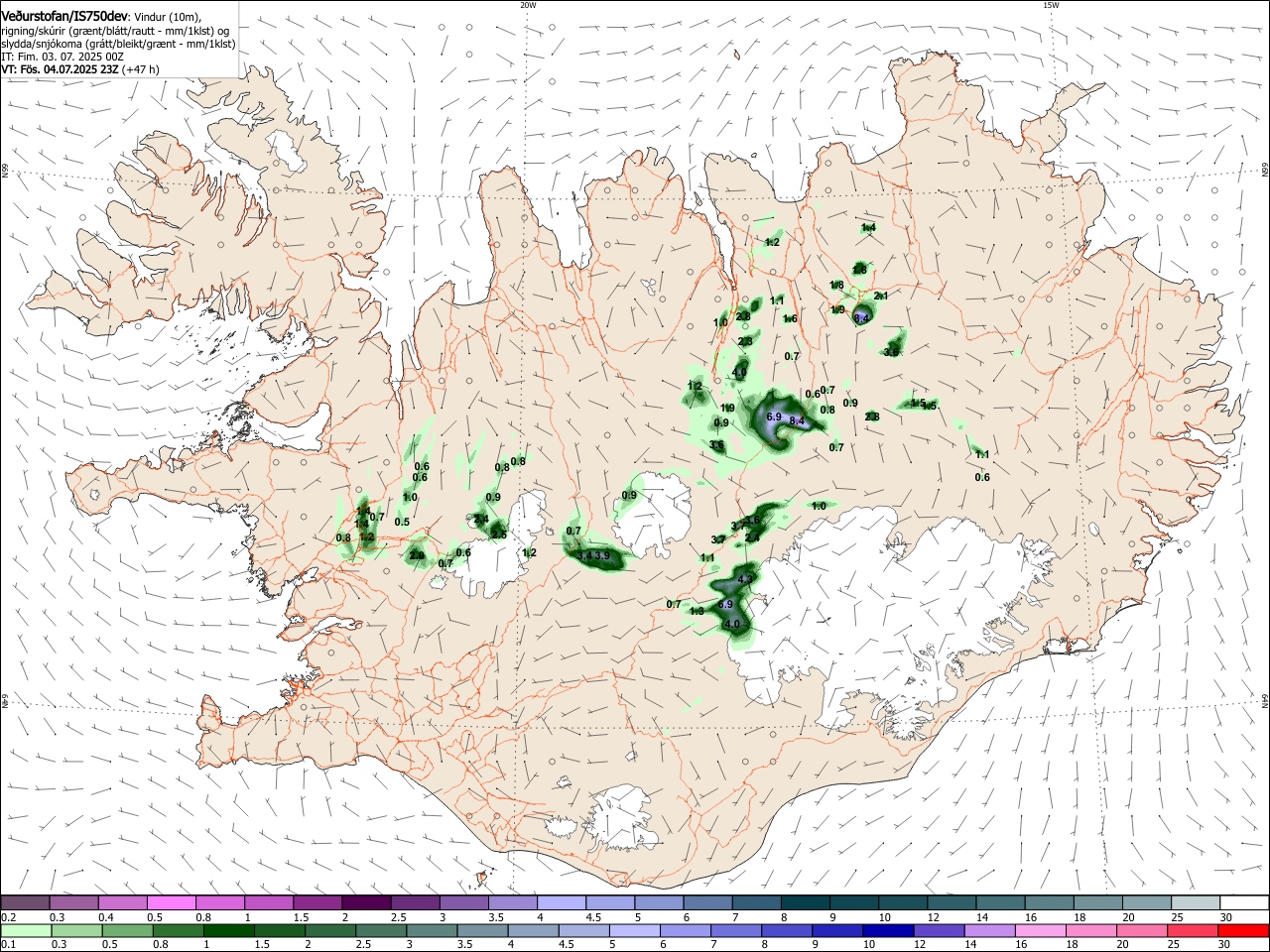Select the pale pink lower-scale swatch between 16 and 18
1270x952 pixels.
click(1039, 930)
